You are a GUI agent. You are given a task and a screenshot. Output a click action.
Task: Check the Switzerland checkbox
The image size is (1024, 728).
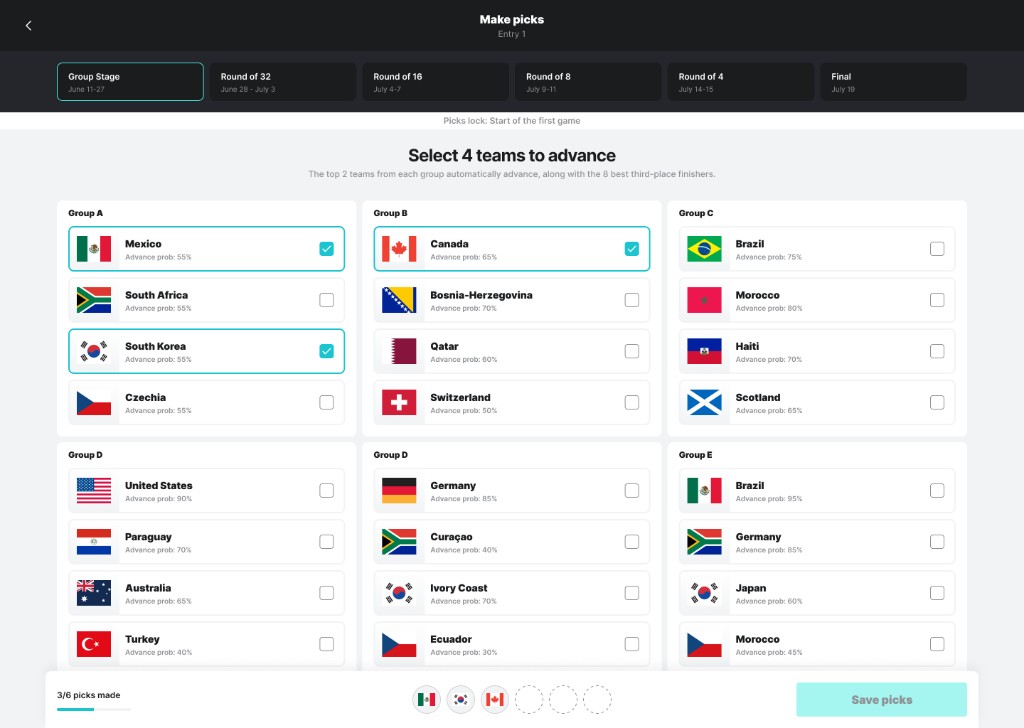click(632, 403)
